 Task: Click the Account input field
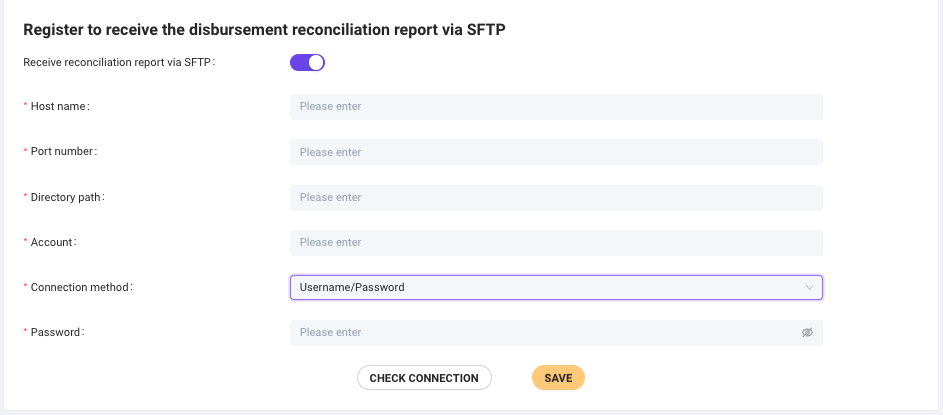pos(555,243)
